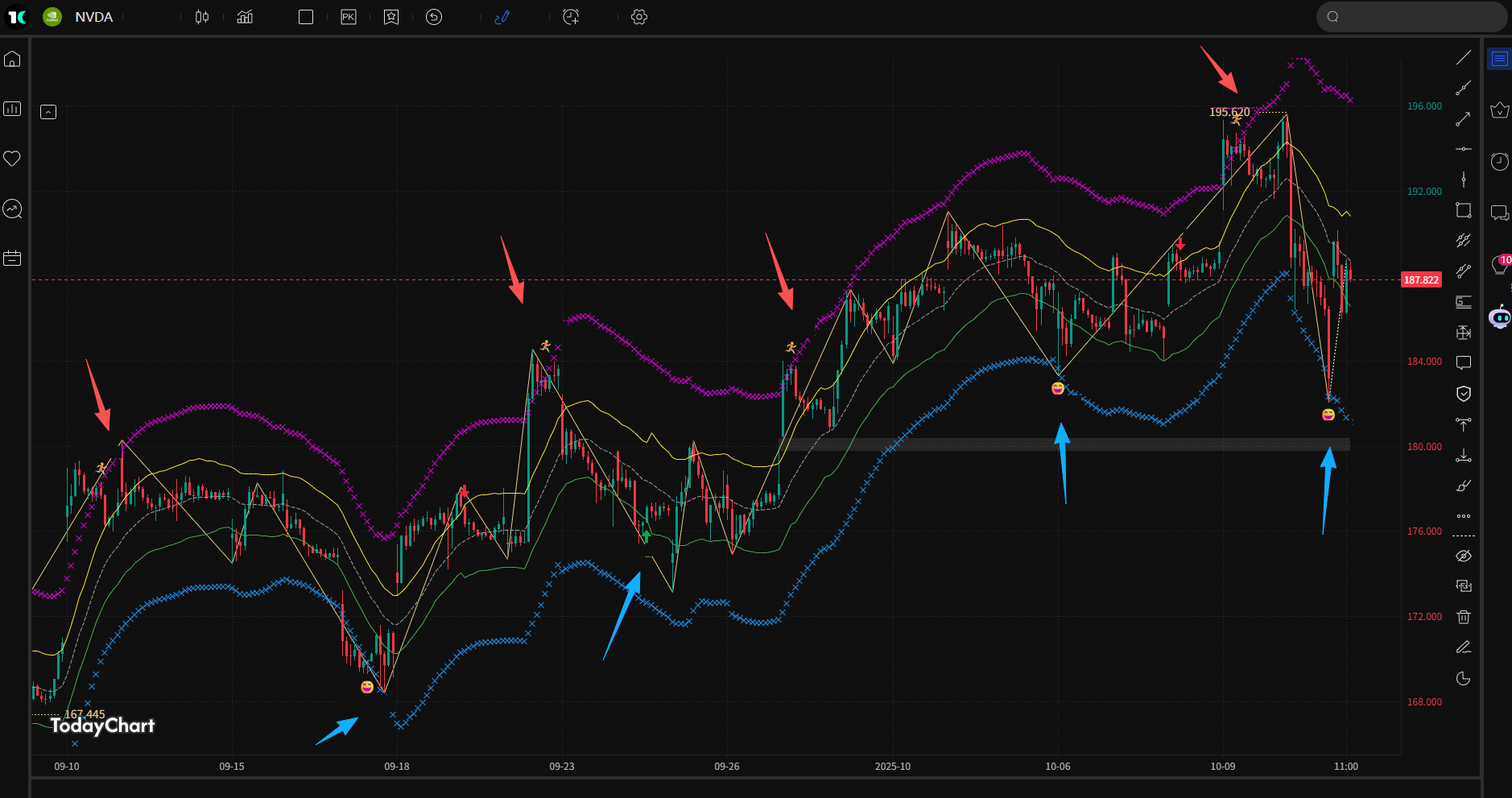This screenshot has height=798, width=1512.
Task: Expand more drawing tools via three dots
Action: click(1463, 516)
